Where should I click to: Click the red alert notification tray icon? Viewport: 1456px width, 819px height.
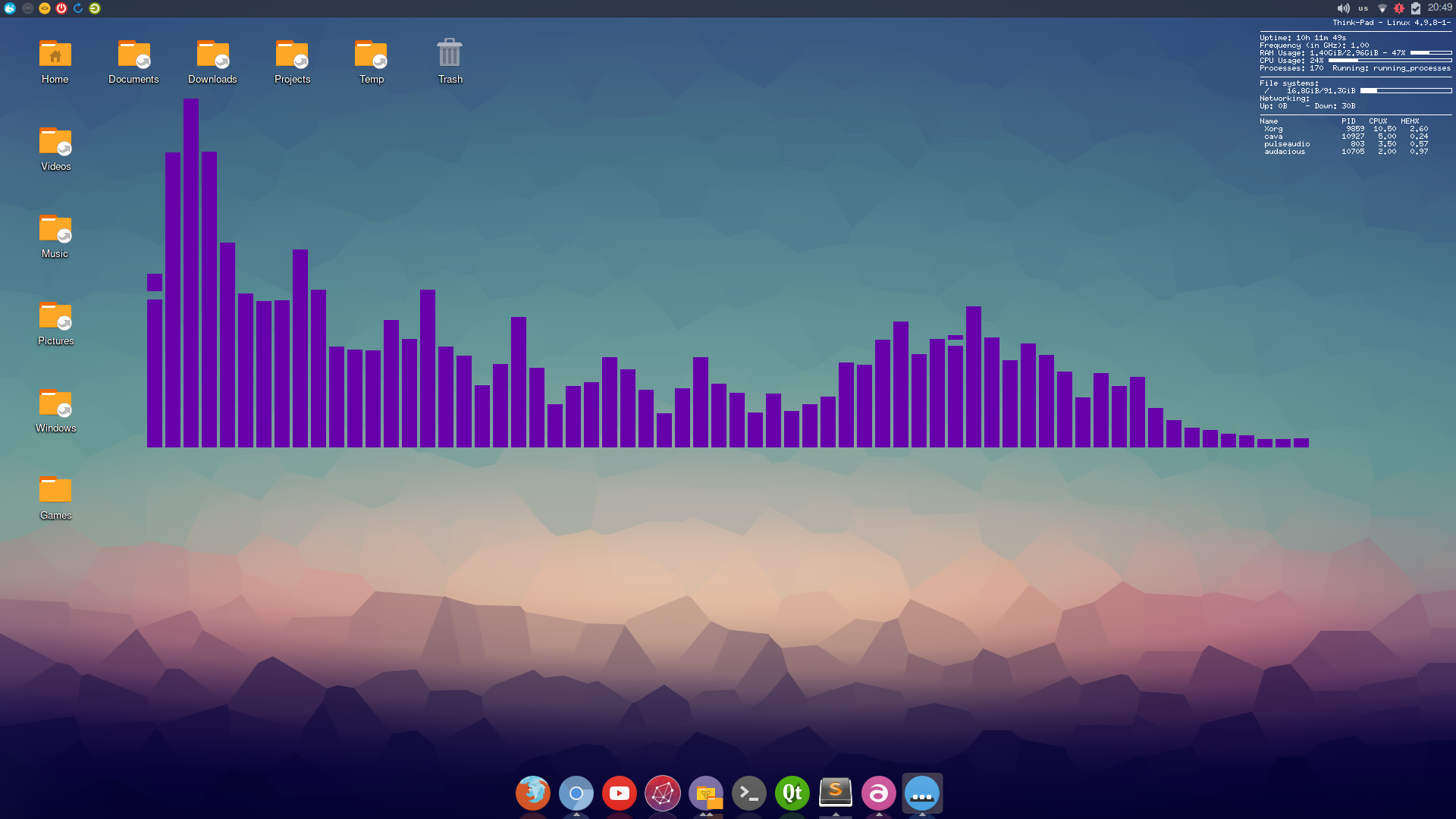(1399, 8)
